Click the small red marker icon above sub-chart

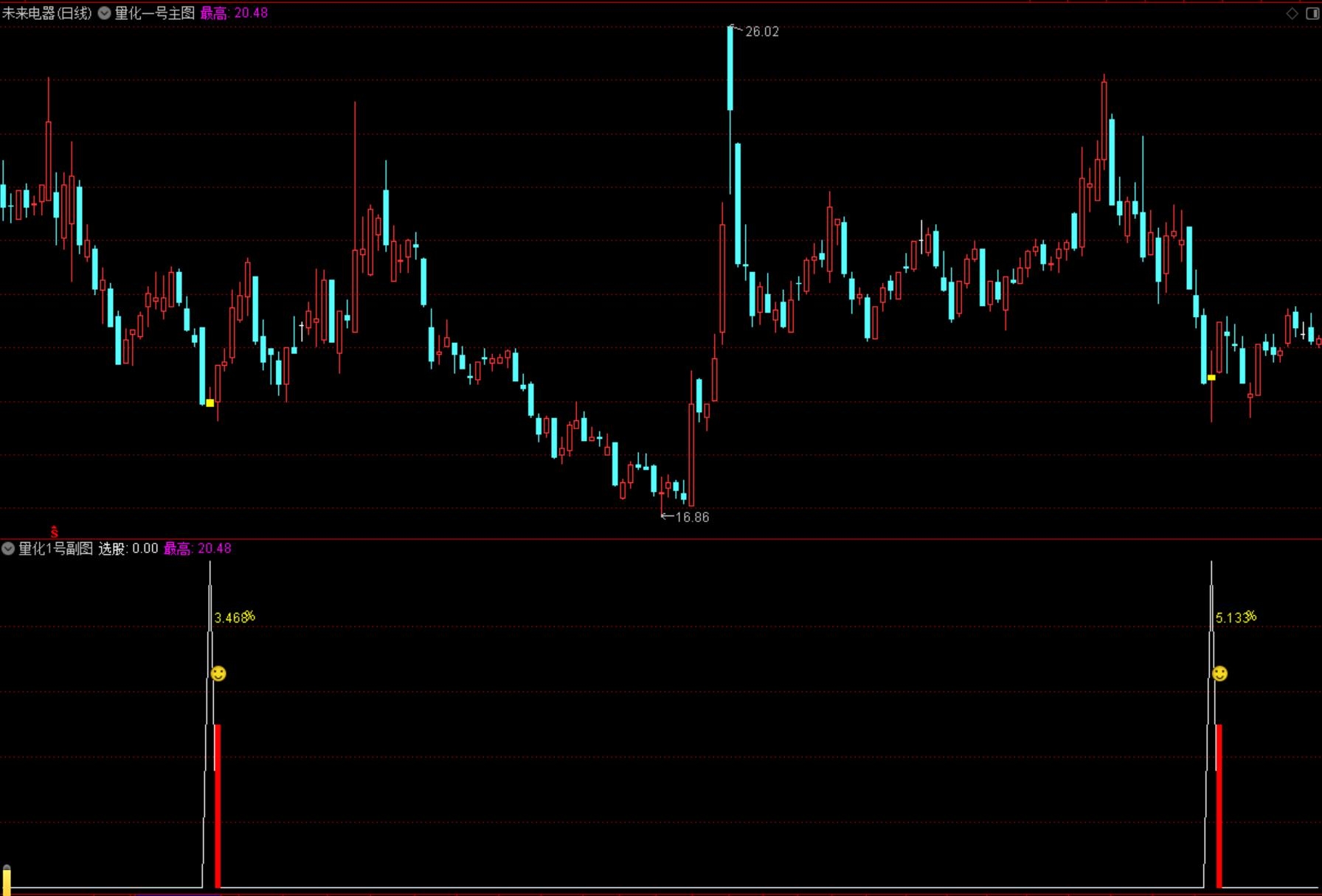pyautogui.click(x=55, y=531)
